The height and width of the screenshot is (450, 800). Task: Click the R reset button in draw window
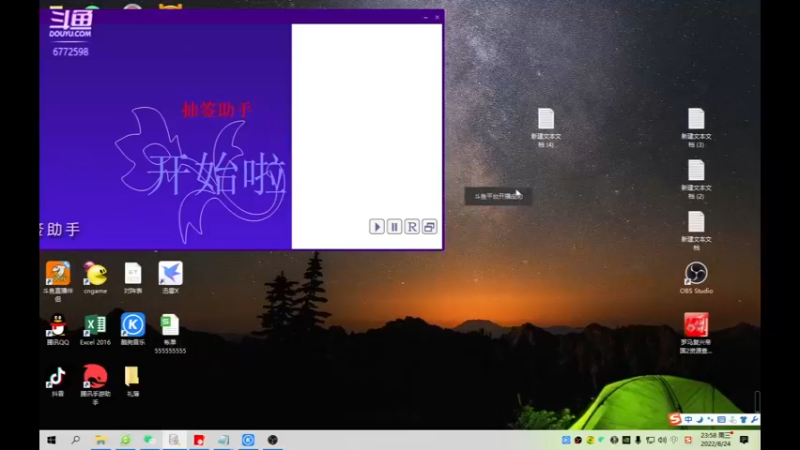pyautogui.click(x=412, y=227)
